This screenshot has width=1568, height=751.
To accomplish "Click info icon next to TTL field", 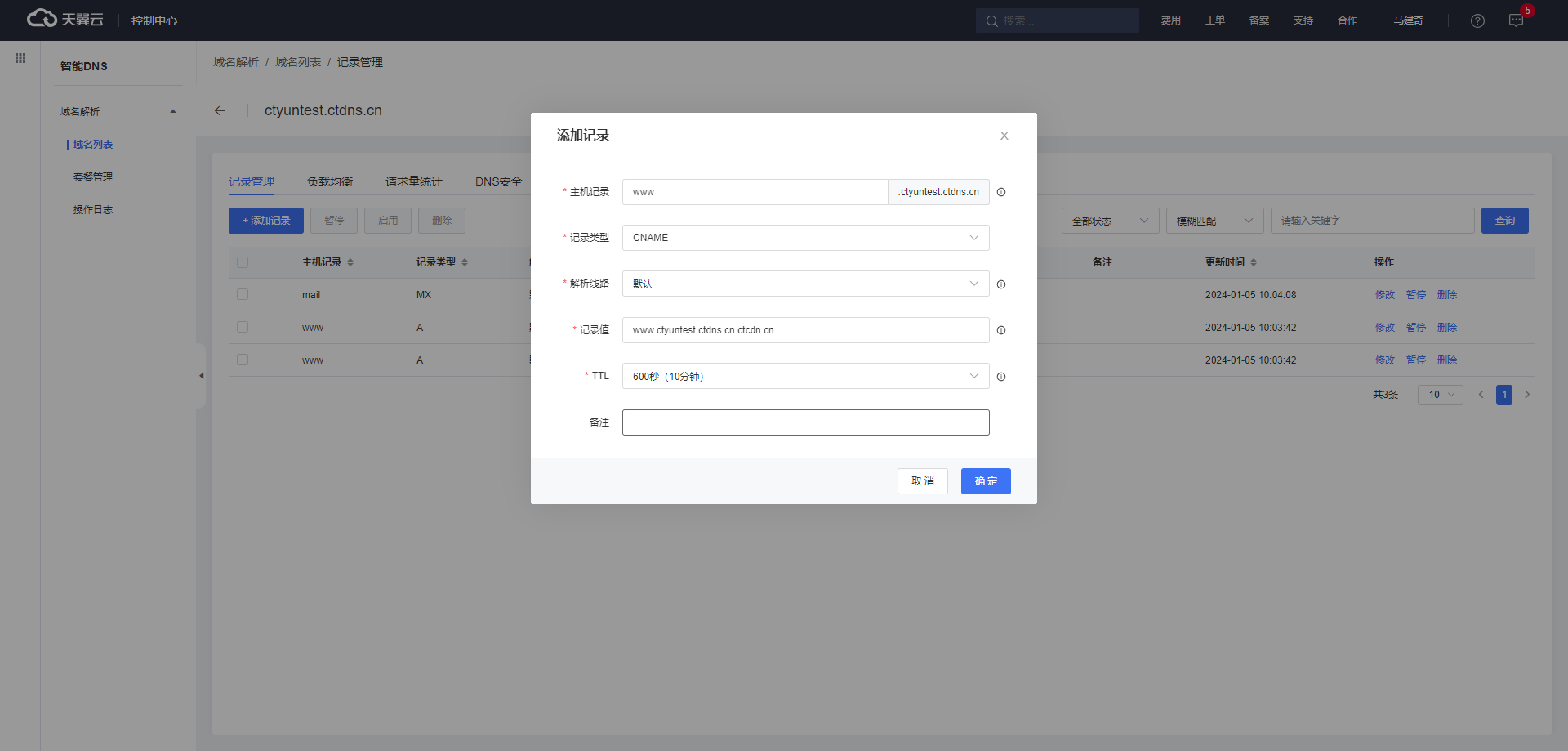I will (x=1001, y=377).
